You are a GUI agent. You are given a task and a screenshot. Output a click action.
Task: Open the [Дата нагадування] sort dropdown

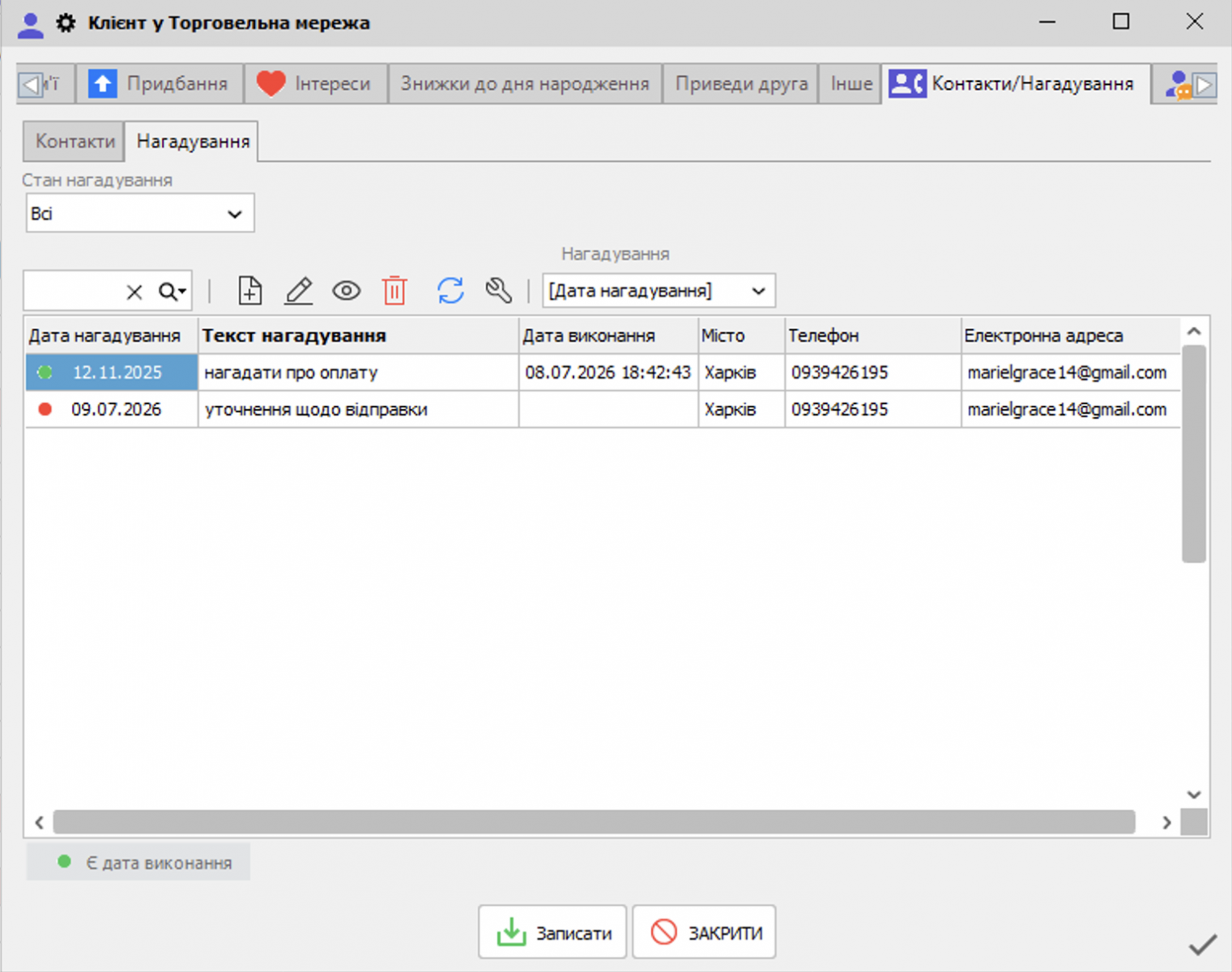(x=659, y=290)
